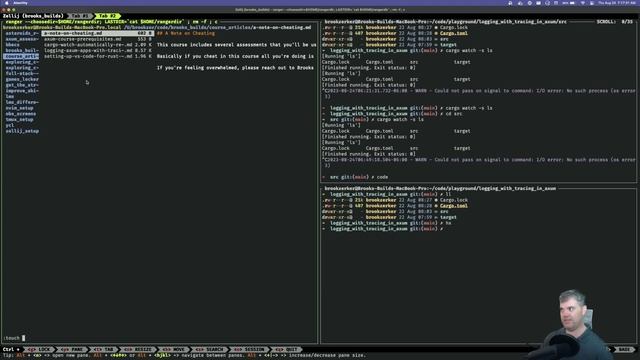Click the 'If you're feeling overwhelmed' preview line

click(236, 68)
